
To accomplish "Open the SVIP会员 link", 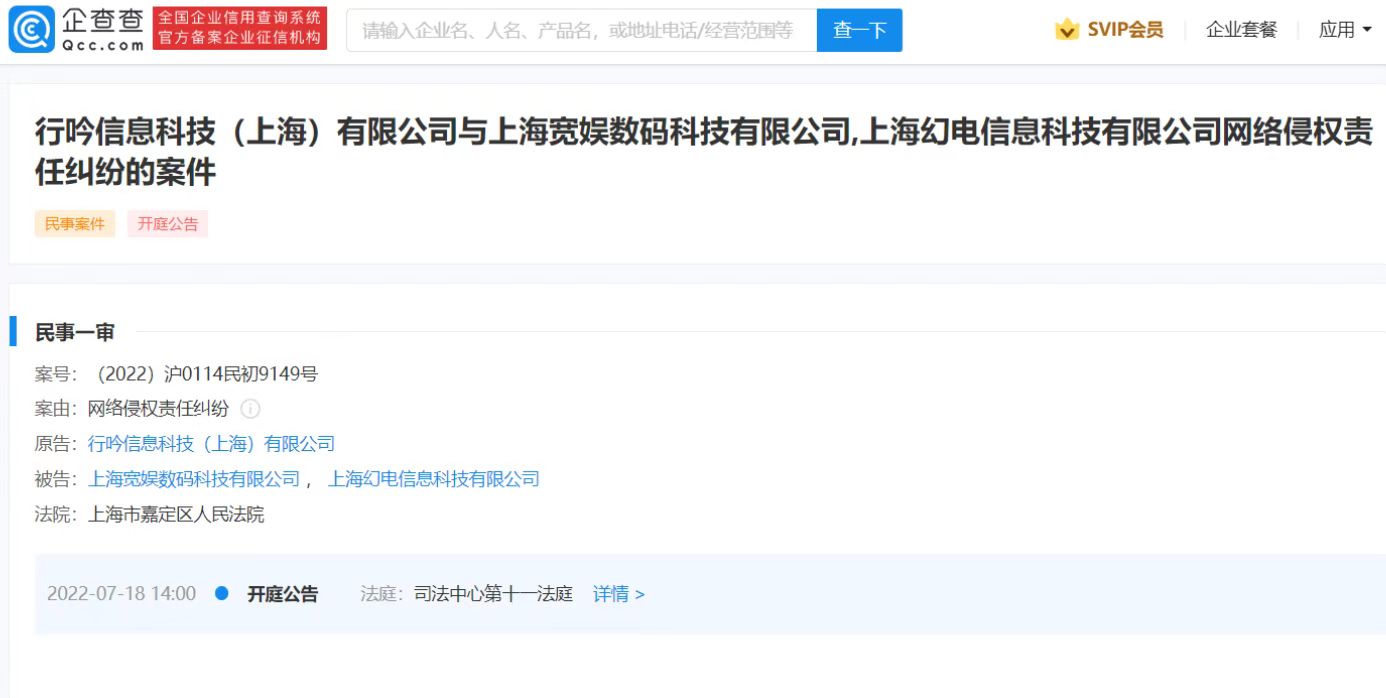I will [x=1125, y=30].
